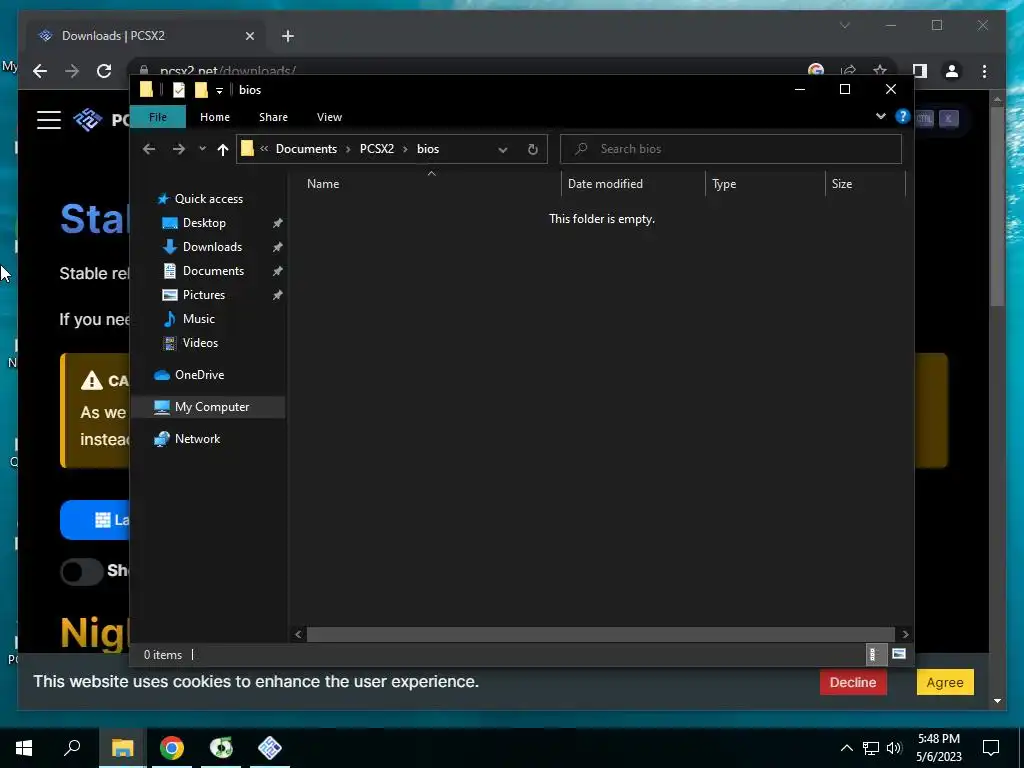
Task: Refresh the bios folder view
Action: [533, 150]
